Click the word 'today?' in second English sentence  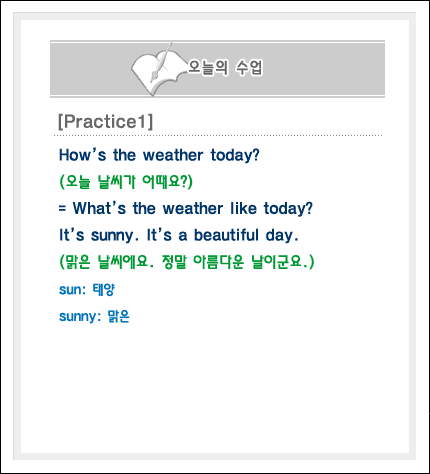[x=288, y=209]
